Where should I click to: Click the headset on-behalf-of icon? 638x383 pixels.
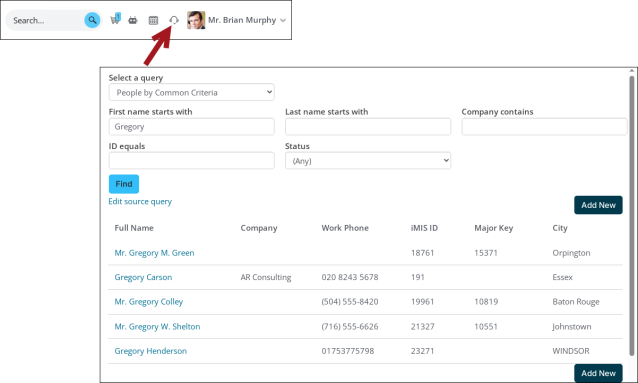pos(174,20)
